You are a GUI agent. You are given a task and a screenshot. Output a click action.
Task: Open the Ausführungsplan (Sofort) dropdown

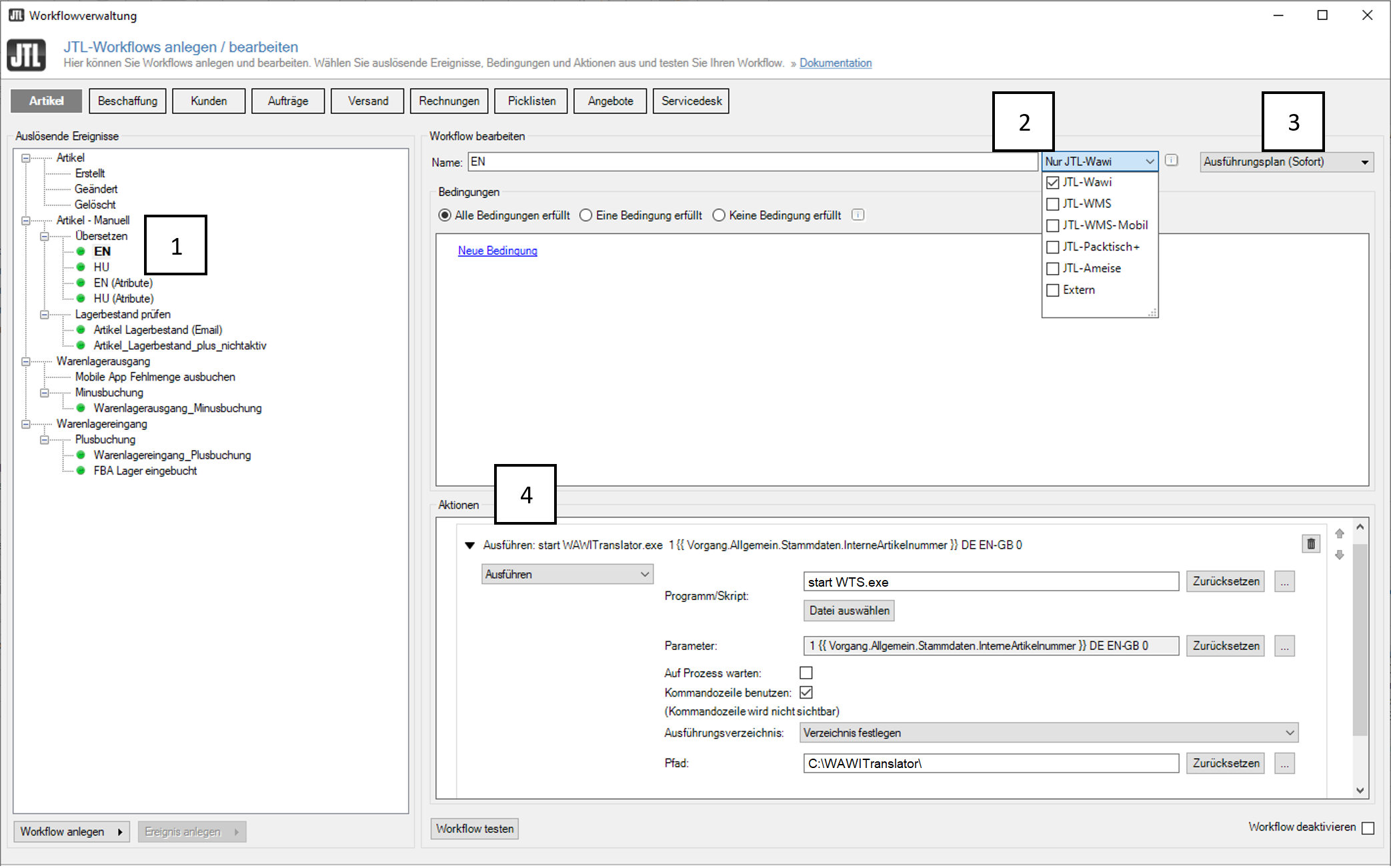(x=1286, y=162)
